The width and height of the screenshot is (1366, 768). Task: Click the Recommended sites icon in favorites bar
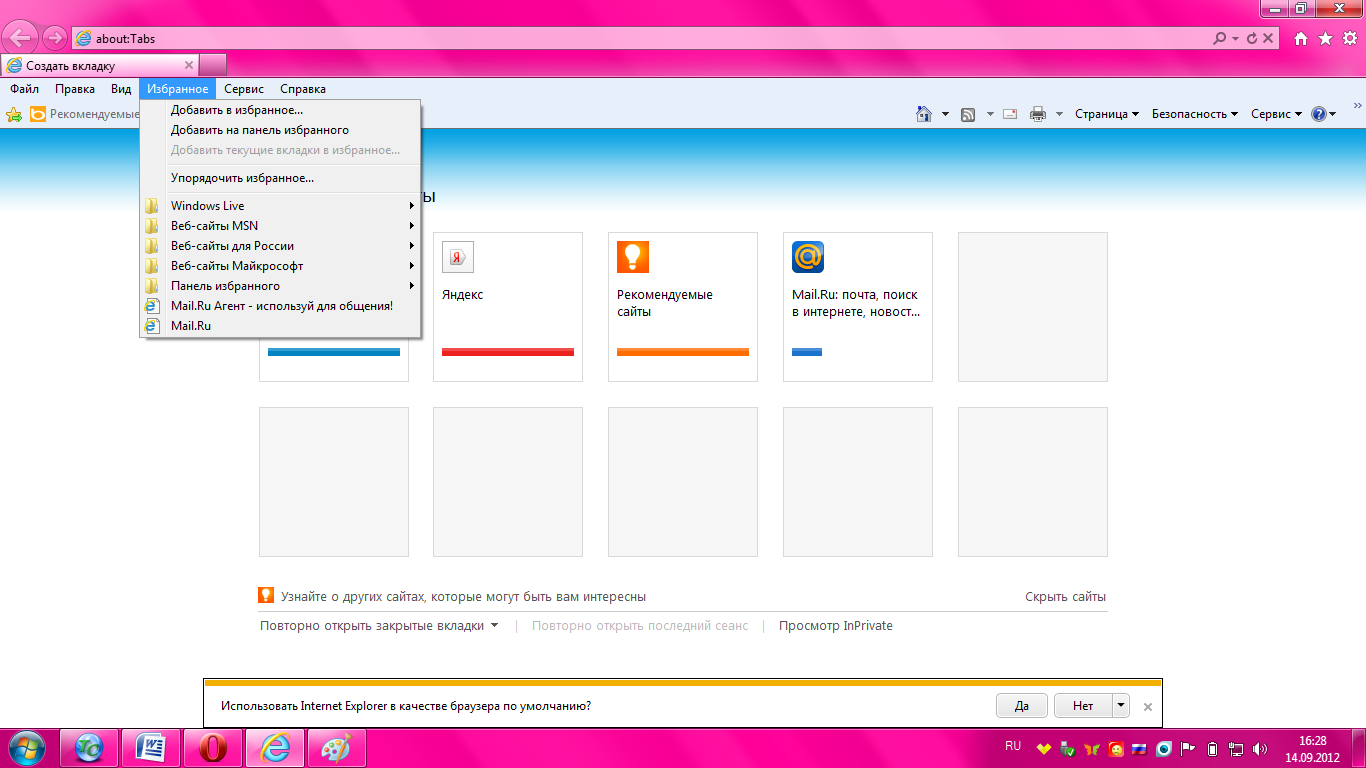point(38,114)
